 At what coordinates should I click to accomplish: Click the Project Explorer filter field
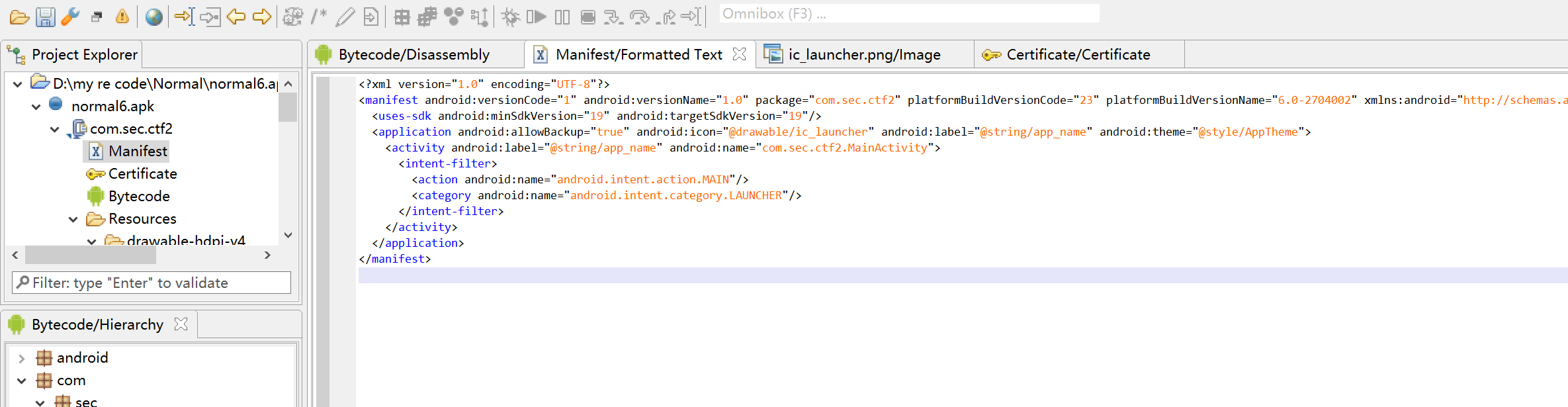tap(152, 283)
